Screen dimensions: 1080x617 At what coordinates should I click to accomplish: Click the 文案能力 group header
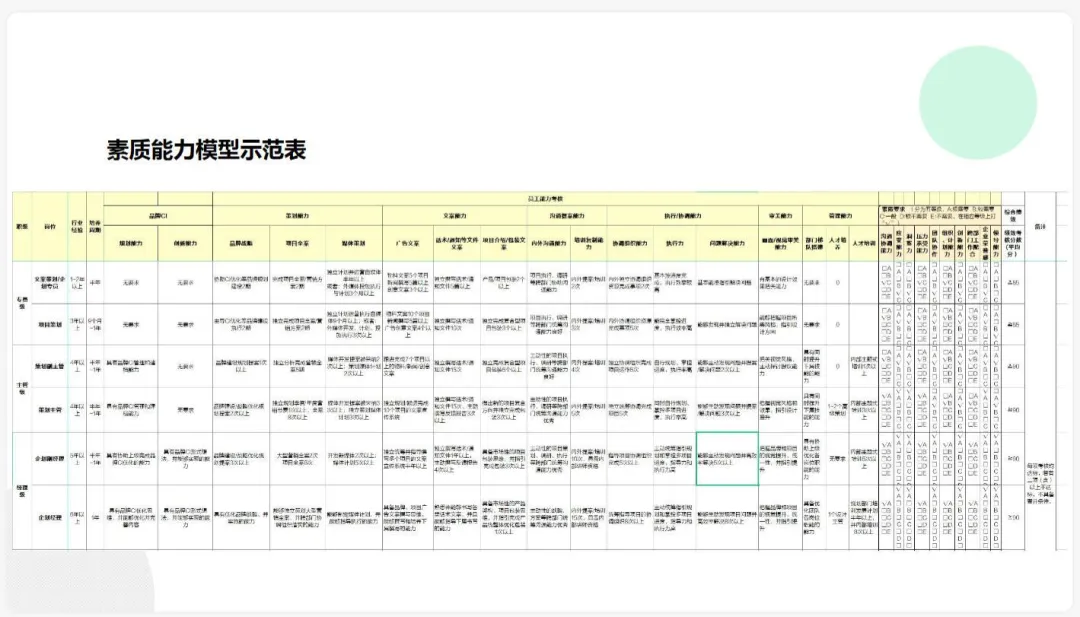point(455,216)
